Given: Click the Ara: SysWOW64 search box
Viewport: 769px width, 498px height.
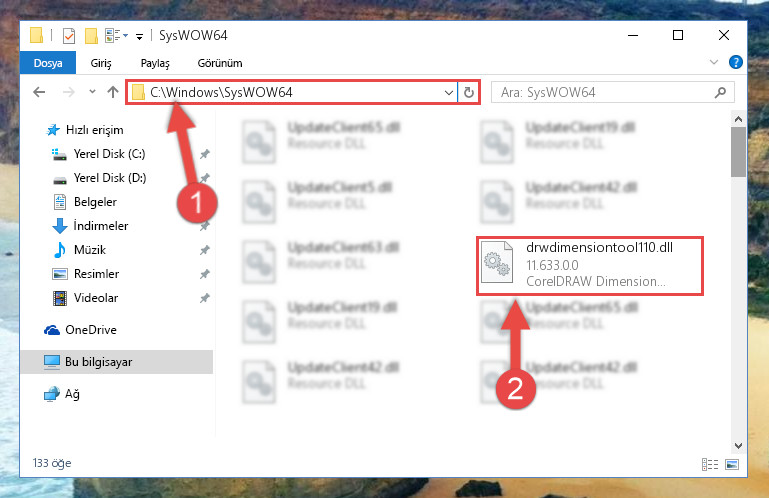Looking at the screenshot, I should [606, 92].
